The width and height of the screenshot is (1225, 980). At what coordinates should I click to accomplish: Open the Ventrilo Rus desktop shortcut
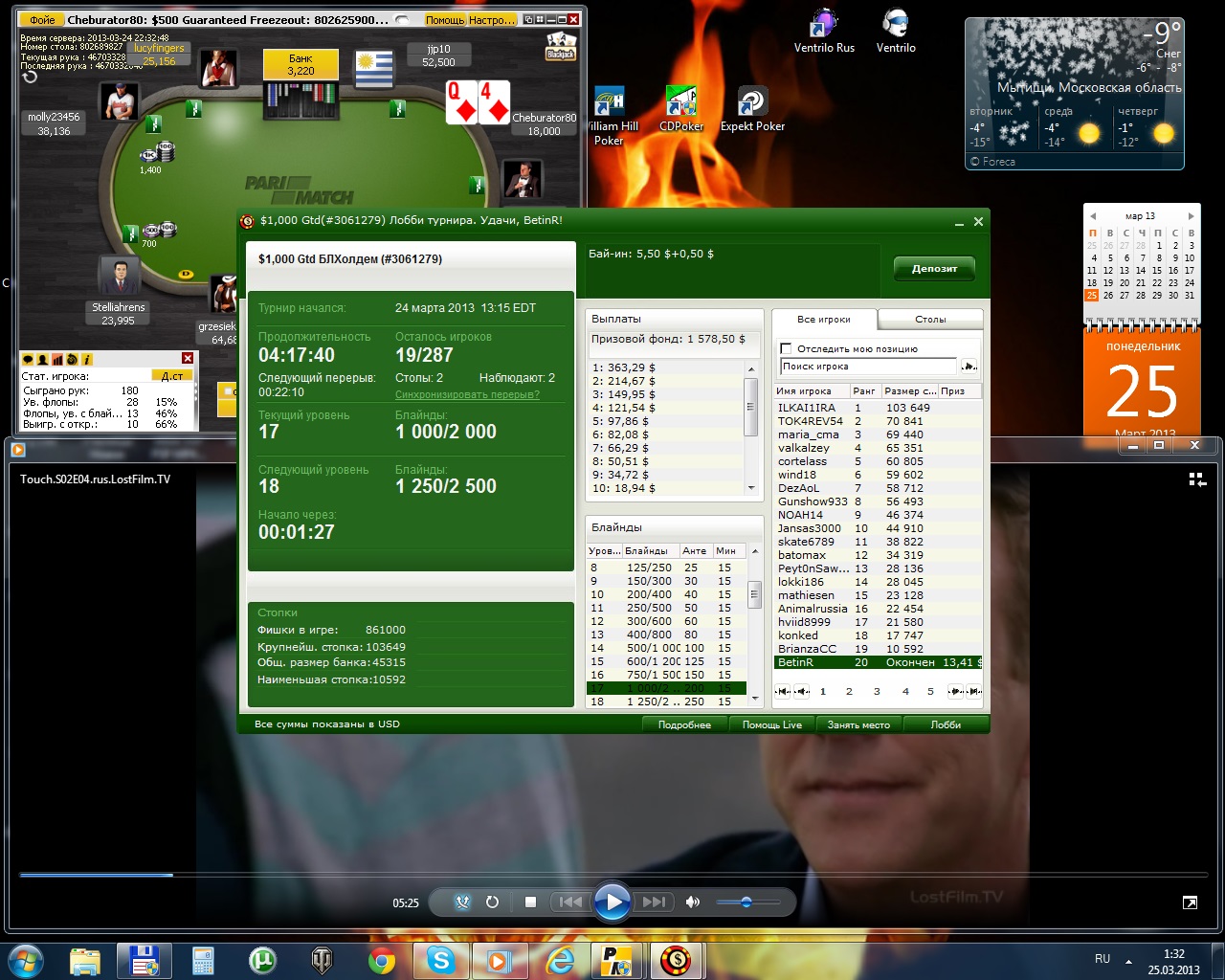(824, 31)
